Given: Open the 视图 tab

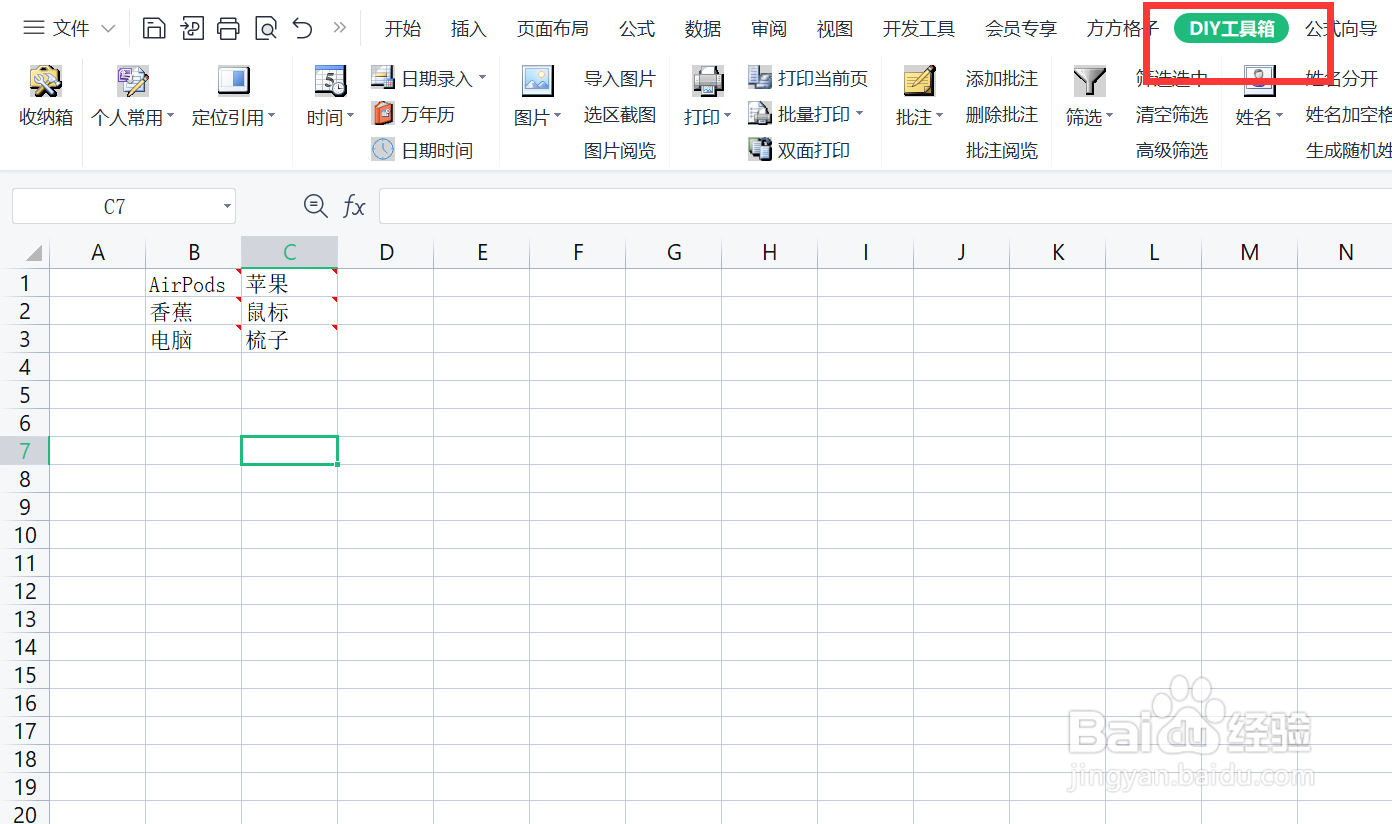Looking at the screenshot, I should pyautogui.click(x=835, y=29).
